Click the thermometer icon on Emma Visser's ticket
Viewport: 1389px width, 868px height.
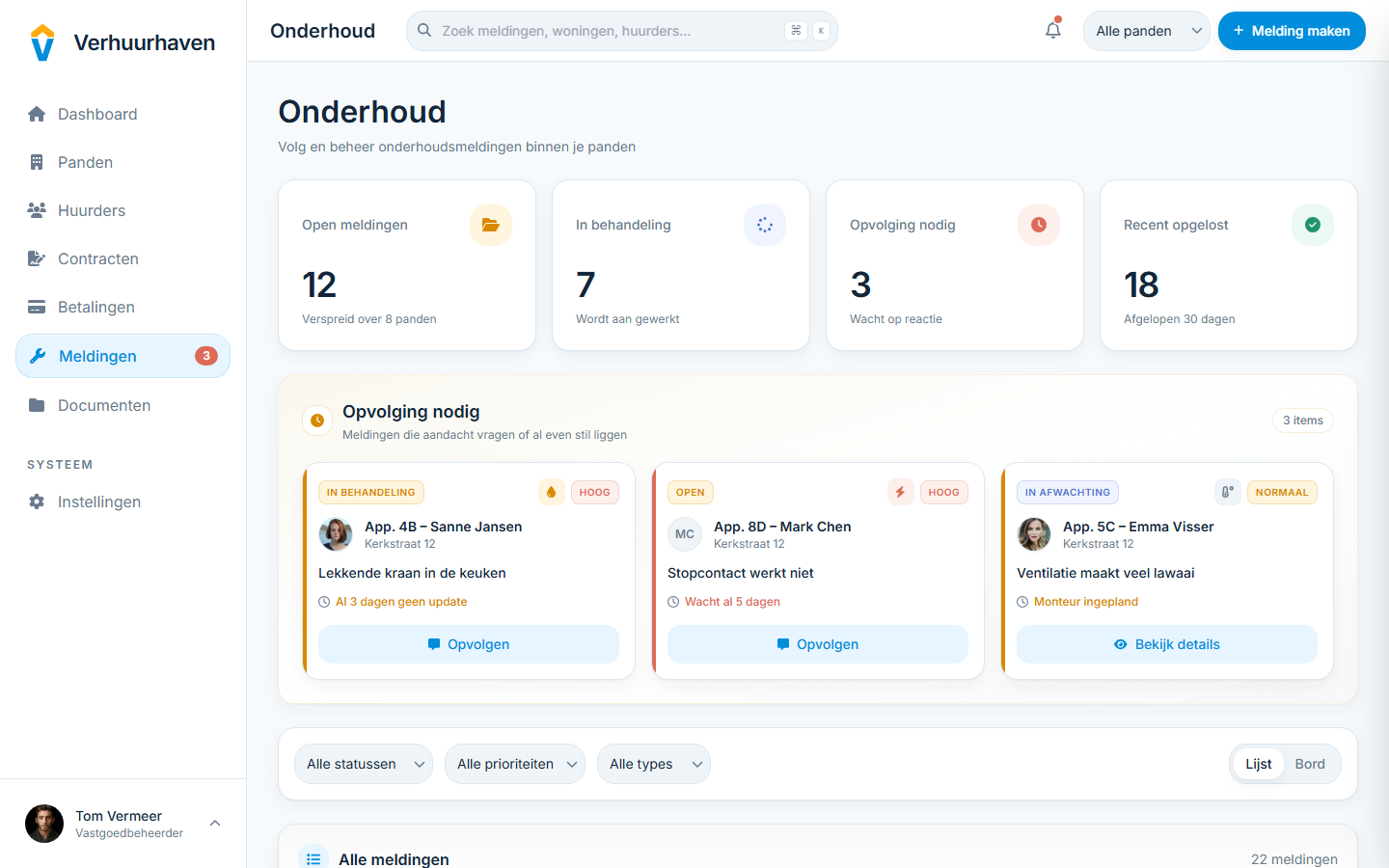1227,492
